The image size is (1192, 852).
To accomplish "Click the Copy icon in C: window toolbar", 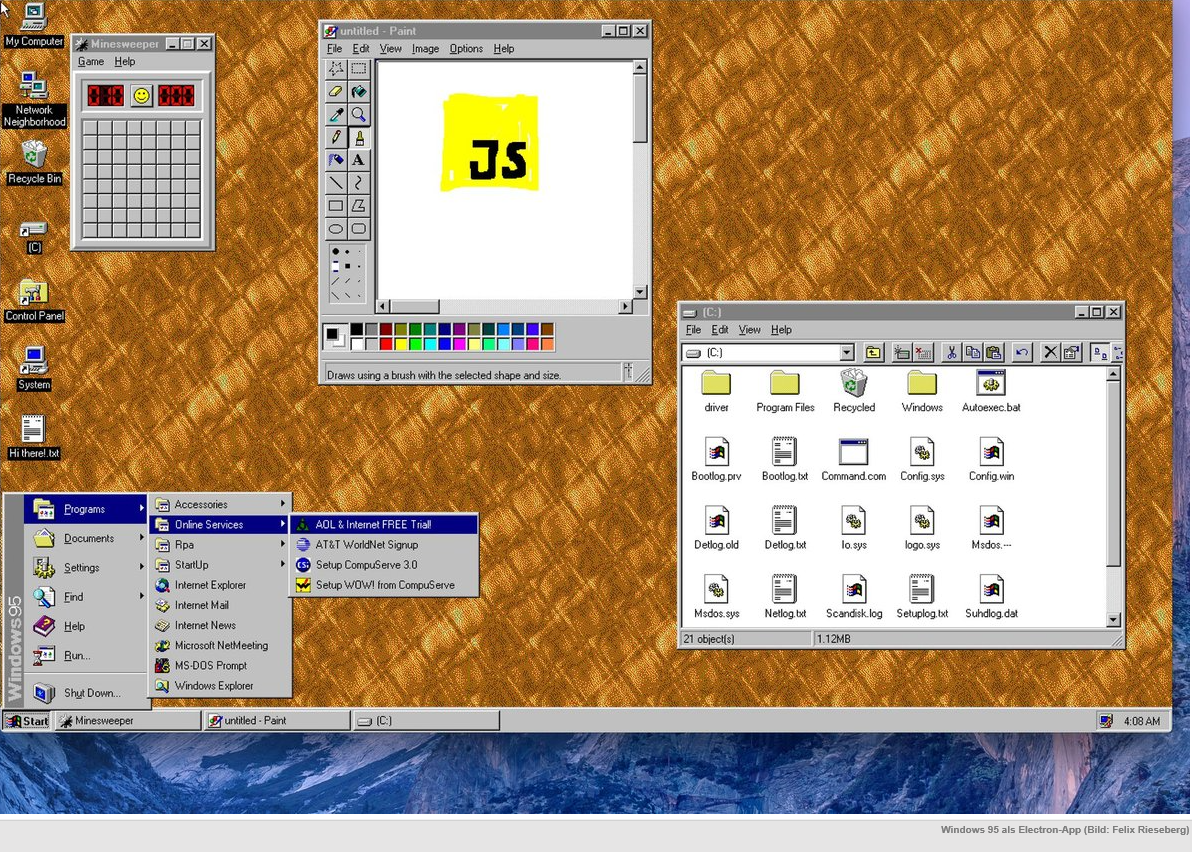I will (x=972, y=353).
